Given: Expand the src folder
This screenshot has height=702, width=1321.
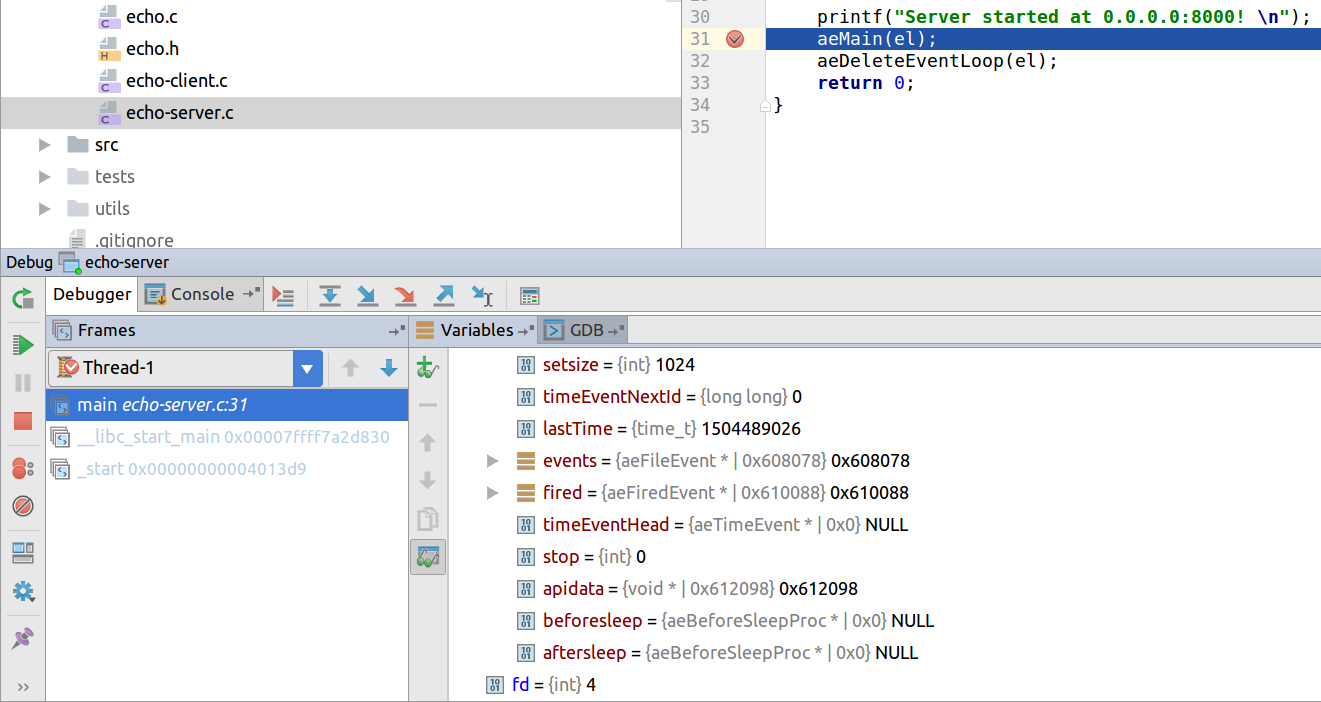Looking at the screenshot, I should [44, 145].
